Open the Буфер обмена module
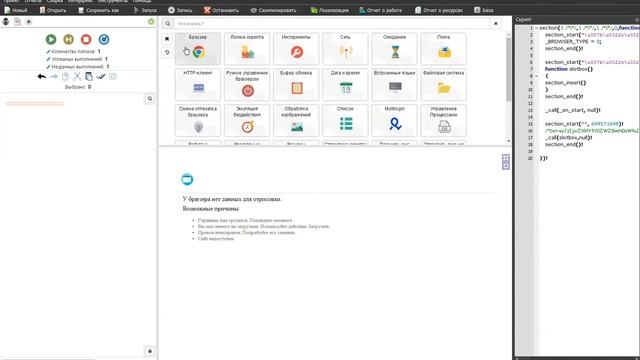Viewport: 640px width, 360px height. pos(296,84)
